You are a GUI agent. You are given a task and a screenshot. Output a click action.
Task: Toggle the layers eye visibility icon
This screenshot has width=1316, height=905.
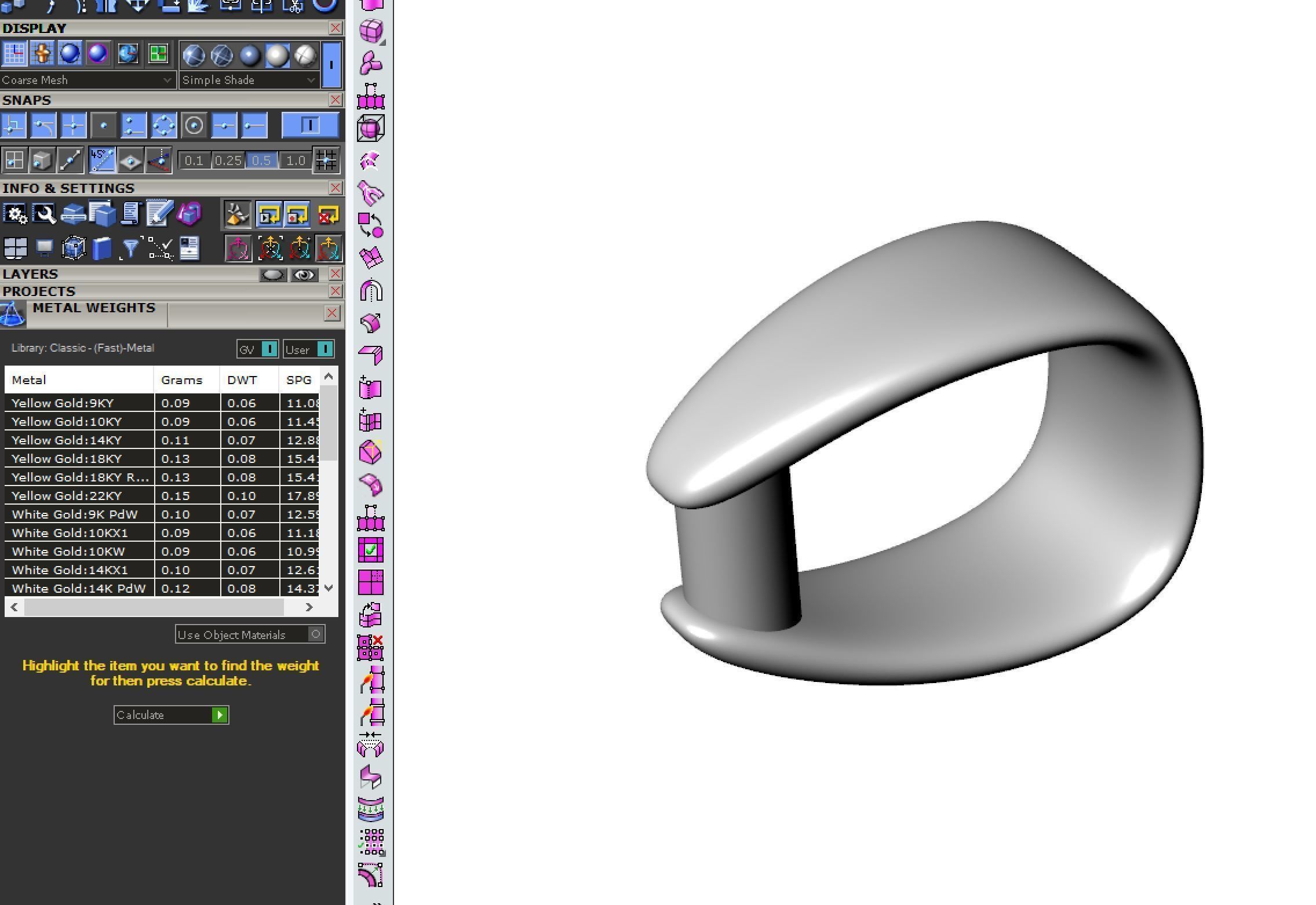[x=304, y=275]
